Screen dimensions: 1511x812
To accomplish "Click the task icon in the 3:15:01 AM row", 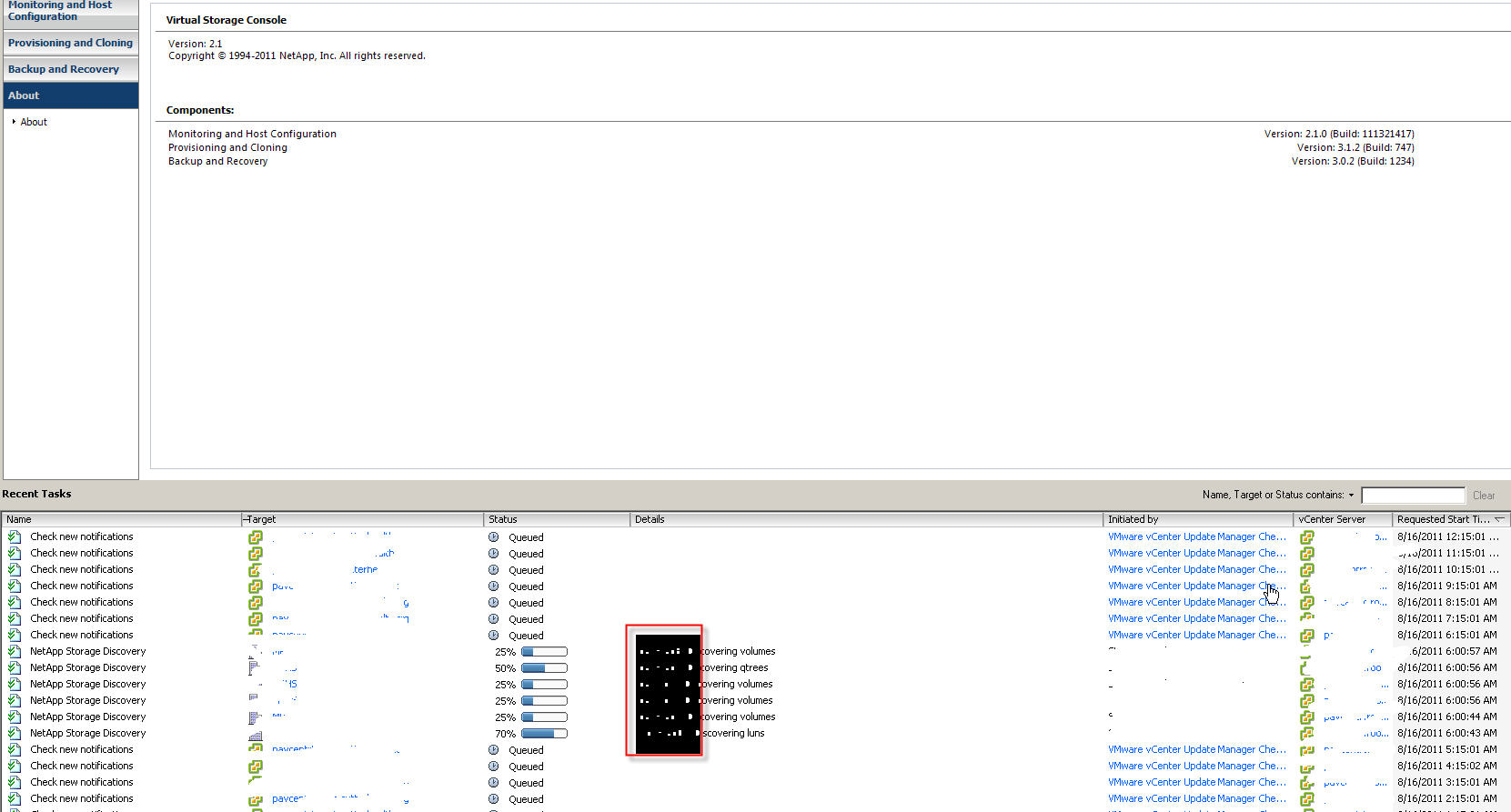I will 15,782.
